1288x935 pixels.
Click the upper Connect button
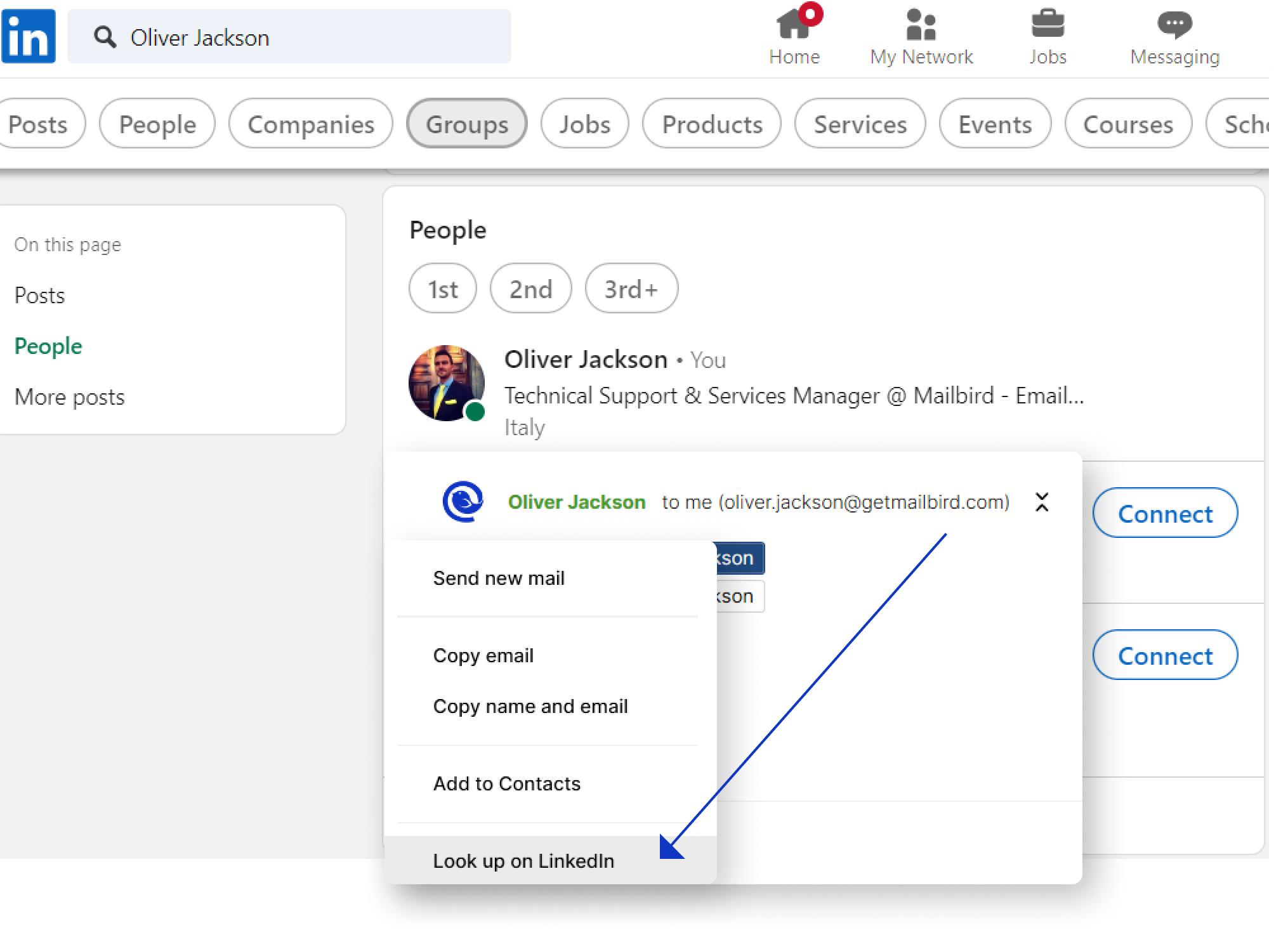(x=1165, y=513)
